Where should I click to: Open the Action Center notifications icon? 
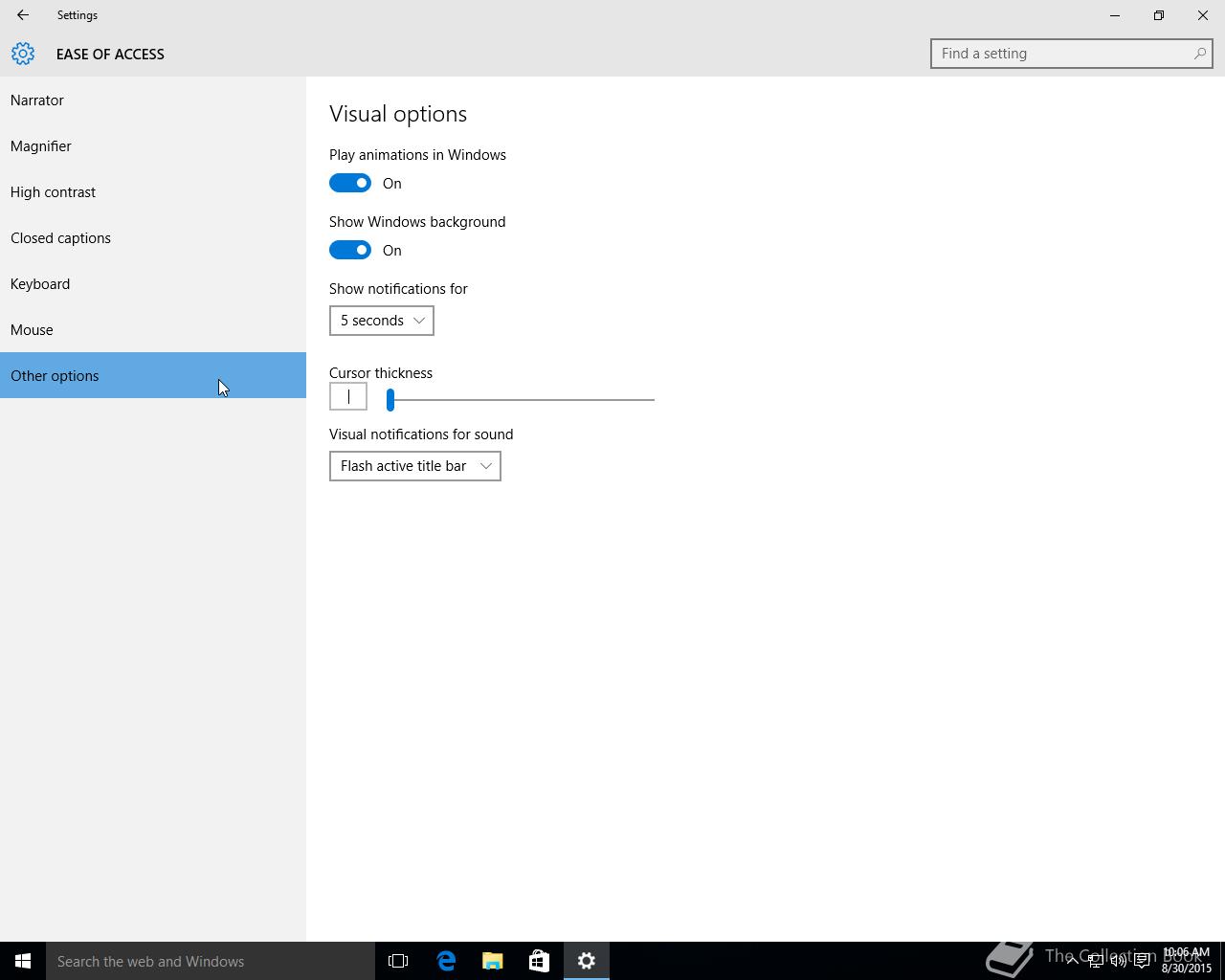point(1142,961)
